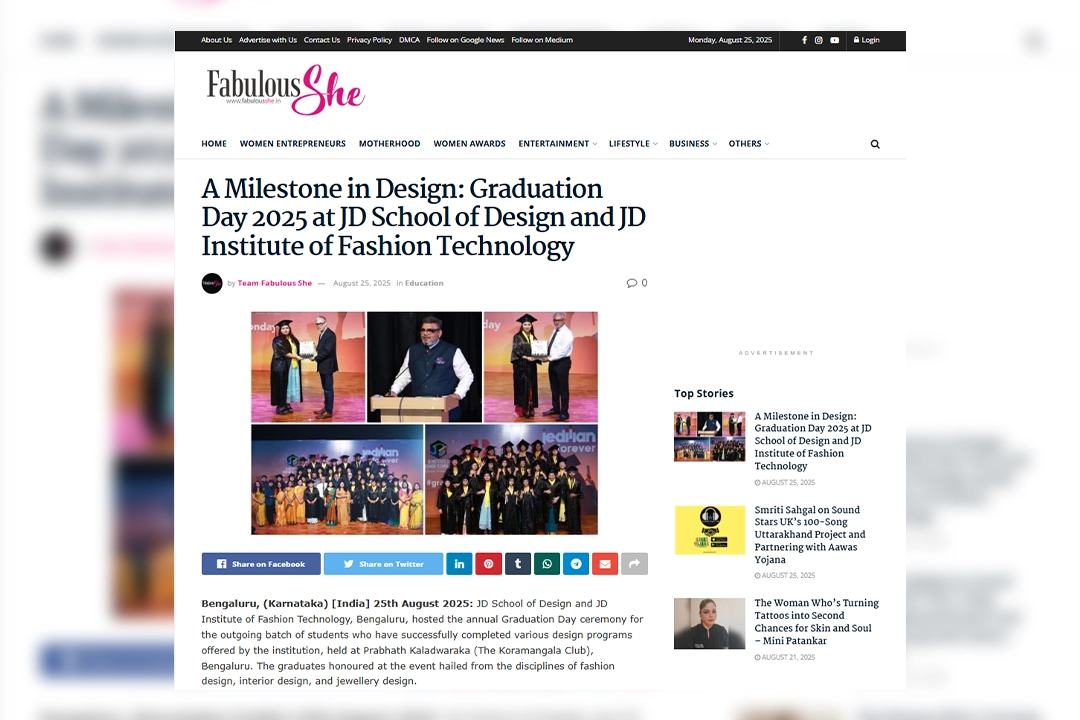Open Women Awards menu item

[469, 144]
